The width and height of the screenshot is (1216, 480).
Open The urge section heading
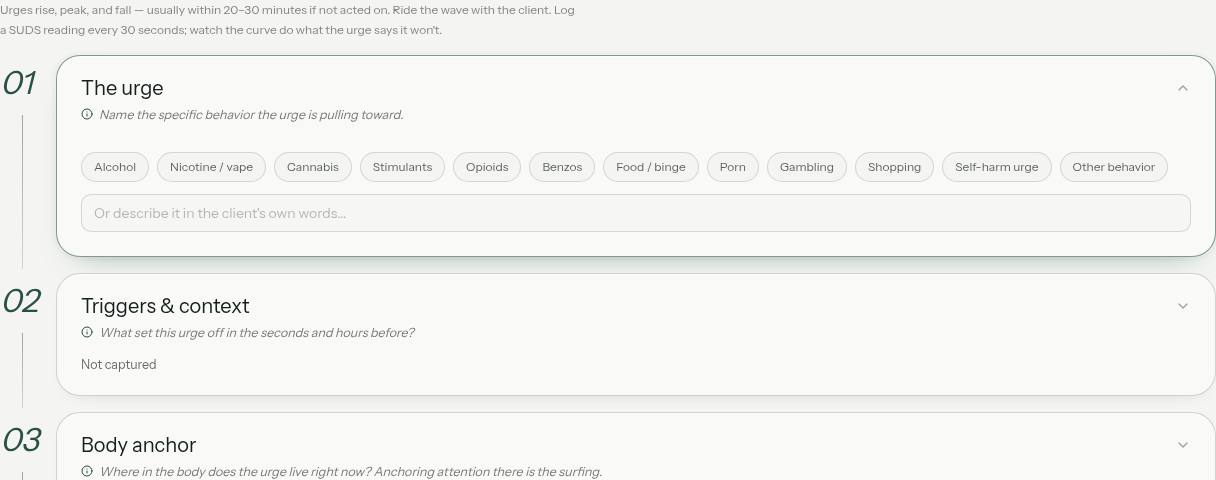[122, 88]
